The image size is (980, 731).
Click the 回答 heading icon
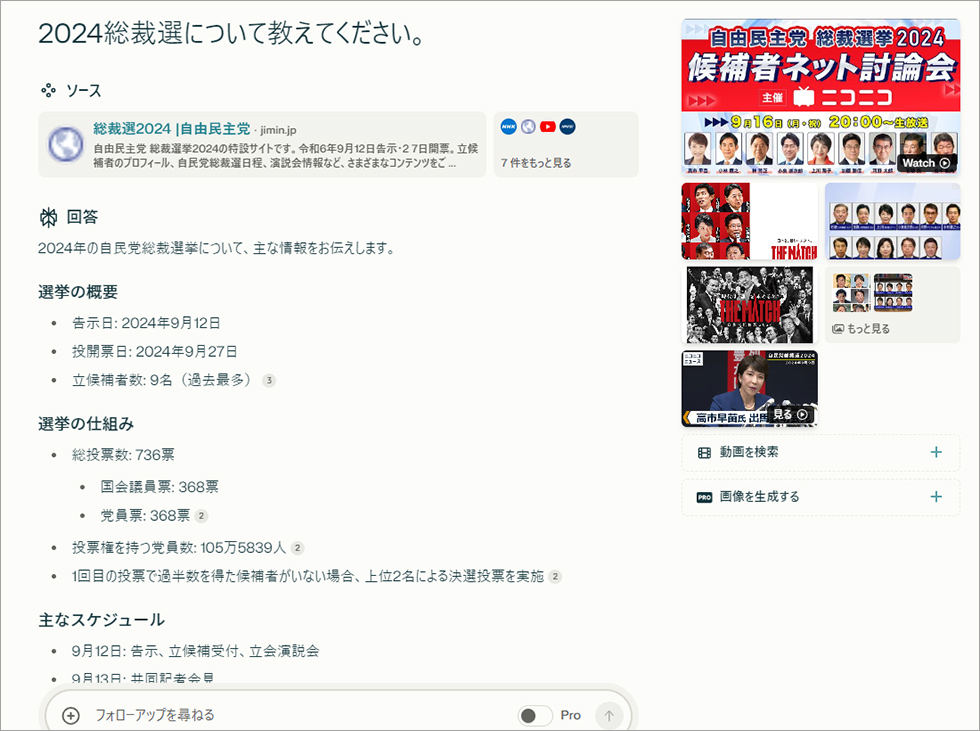click(48, 217)
